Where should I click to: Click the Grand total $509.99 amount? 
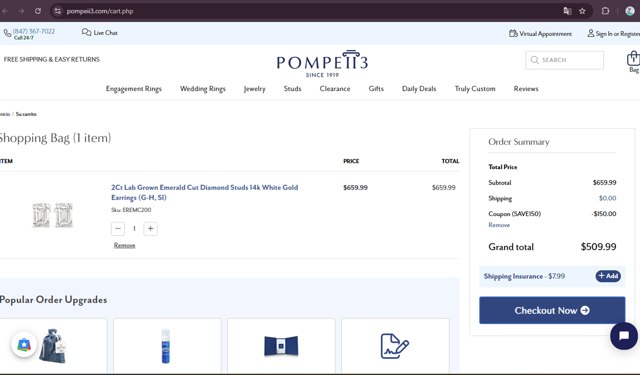click(x=598, y=247)
